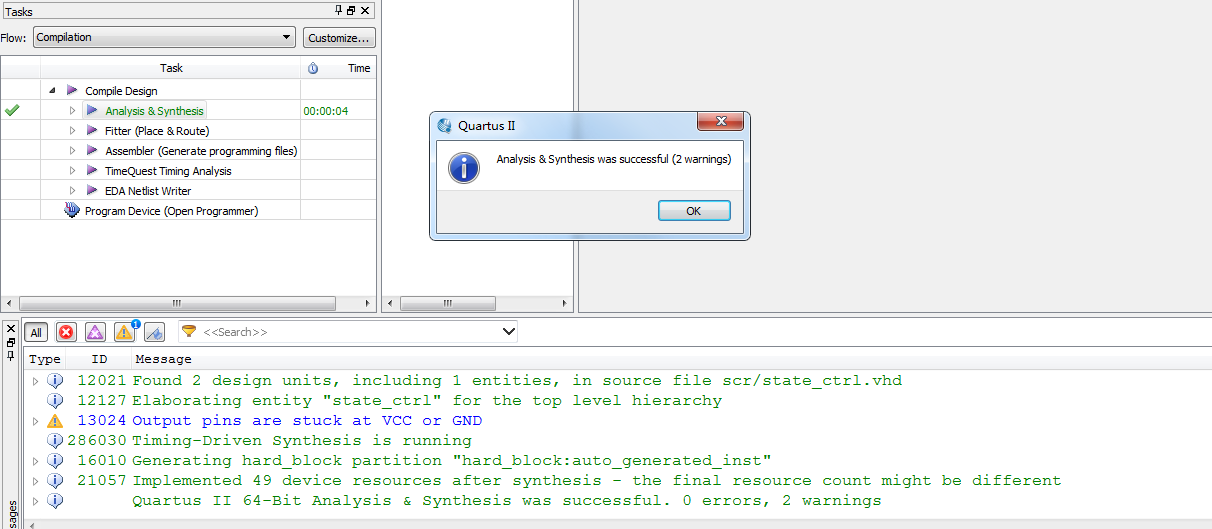The image size is (1212, 529).
Task: Expand message 21057 details
Action: pos(36,481)
